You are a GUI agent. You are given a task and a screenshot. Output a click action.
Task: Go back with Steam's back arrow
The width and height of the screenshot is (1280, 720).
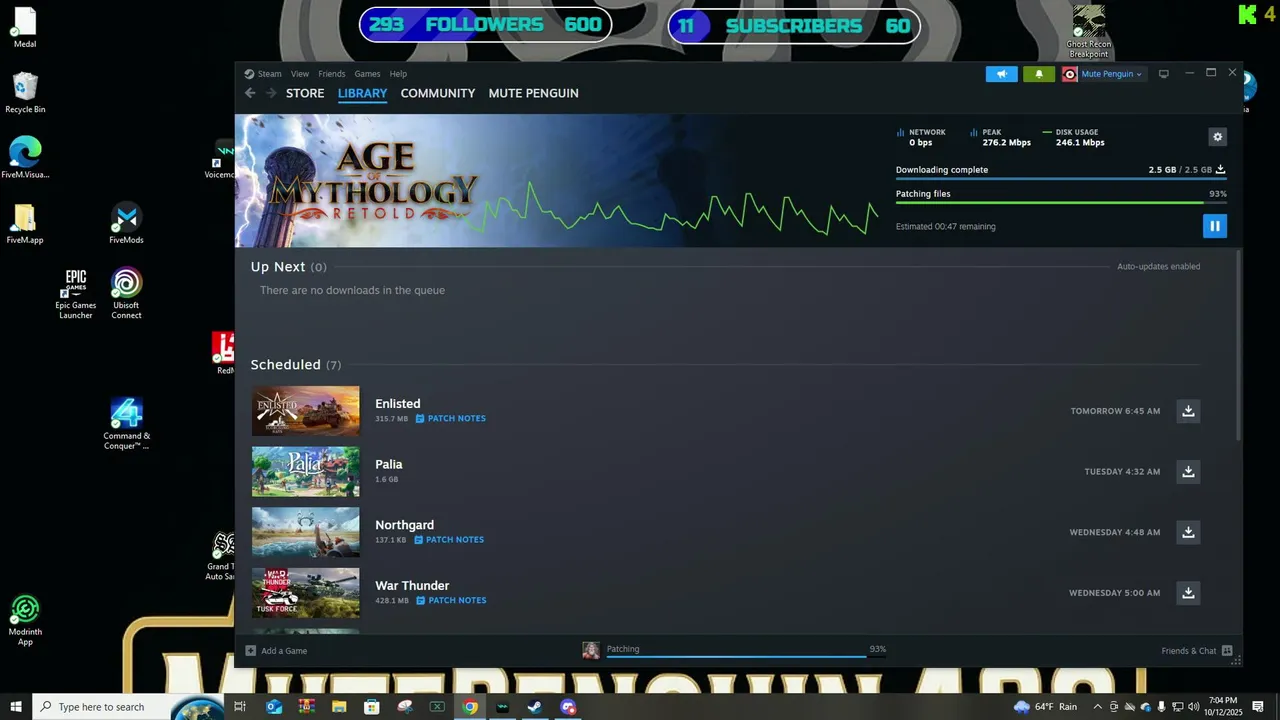250,93
